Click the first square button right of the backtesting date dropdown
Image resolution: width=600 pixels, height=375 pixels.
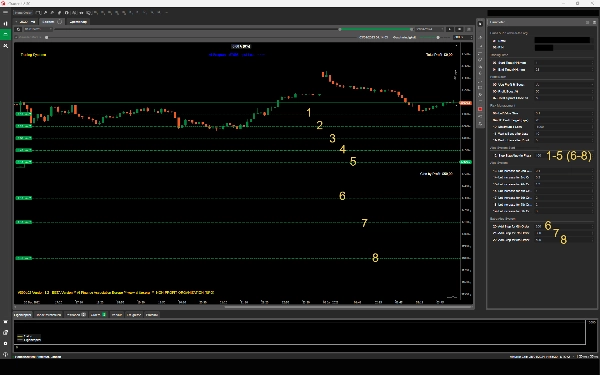click(450, 29)
